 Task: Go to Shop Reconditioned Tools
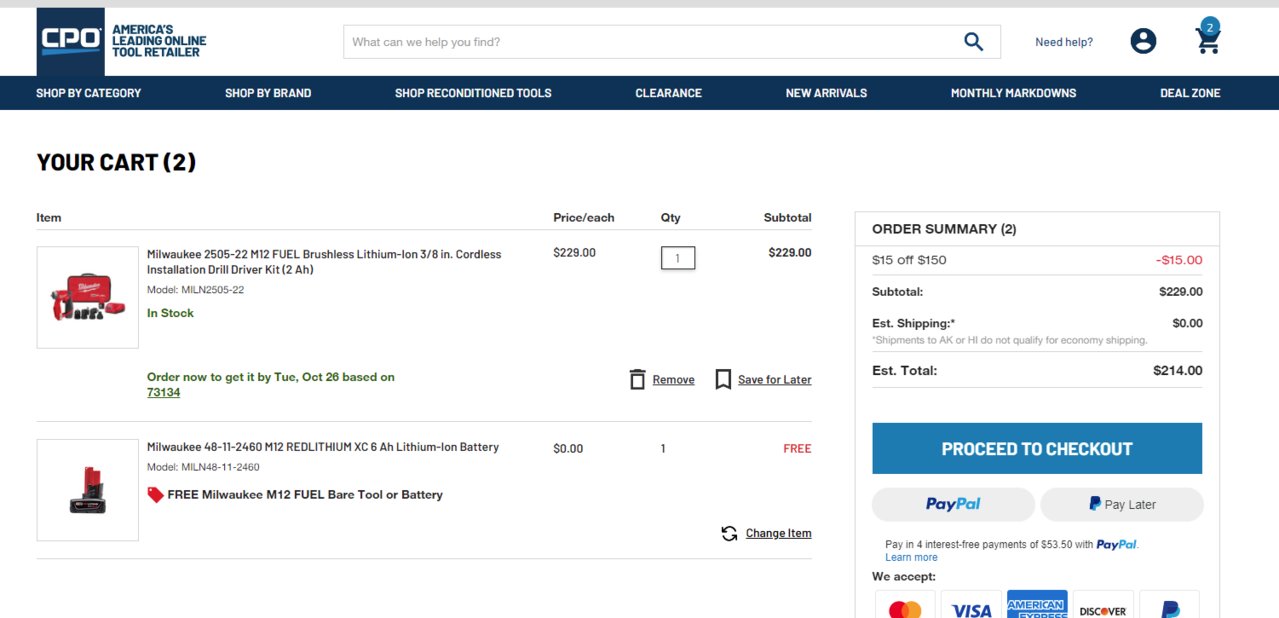(x=473, y=93)
